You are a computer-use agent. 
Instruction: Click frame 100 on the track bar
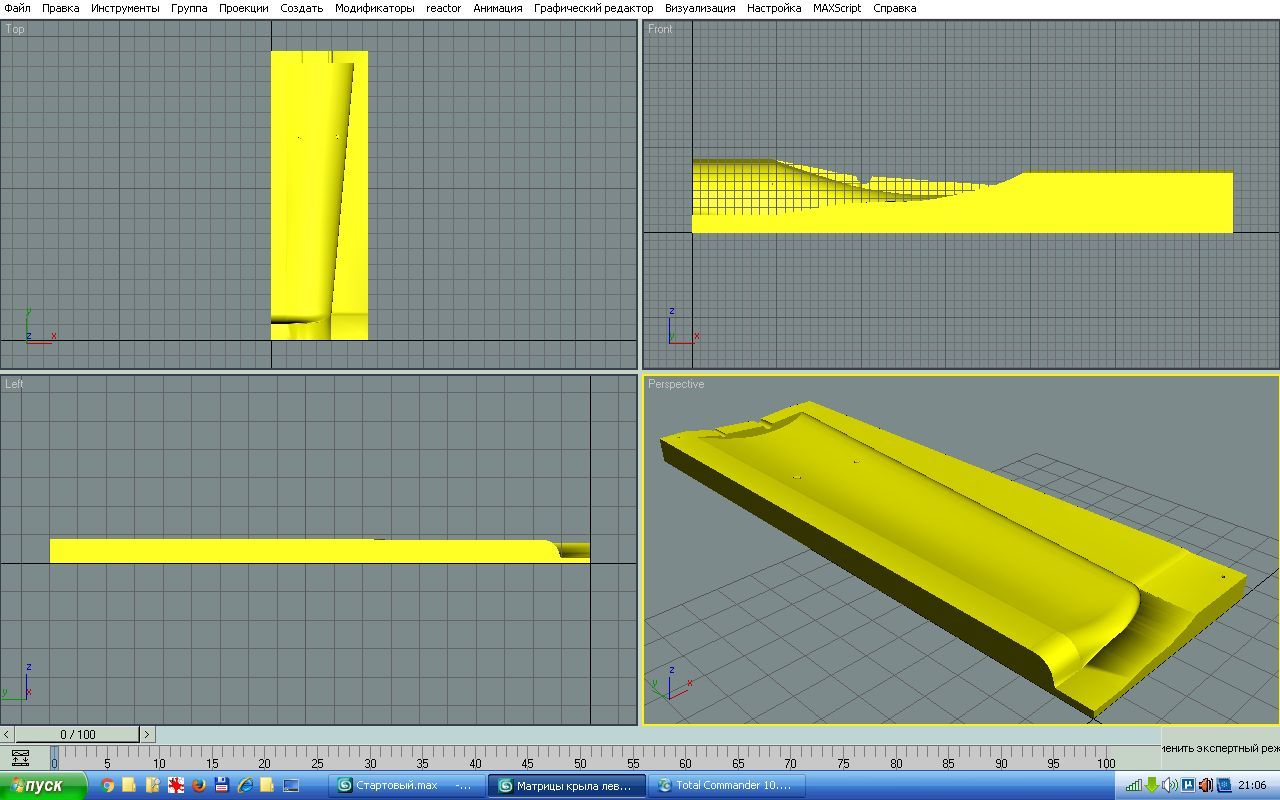point(1106,762)
